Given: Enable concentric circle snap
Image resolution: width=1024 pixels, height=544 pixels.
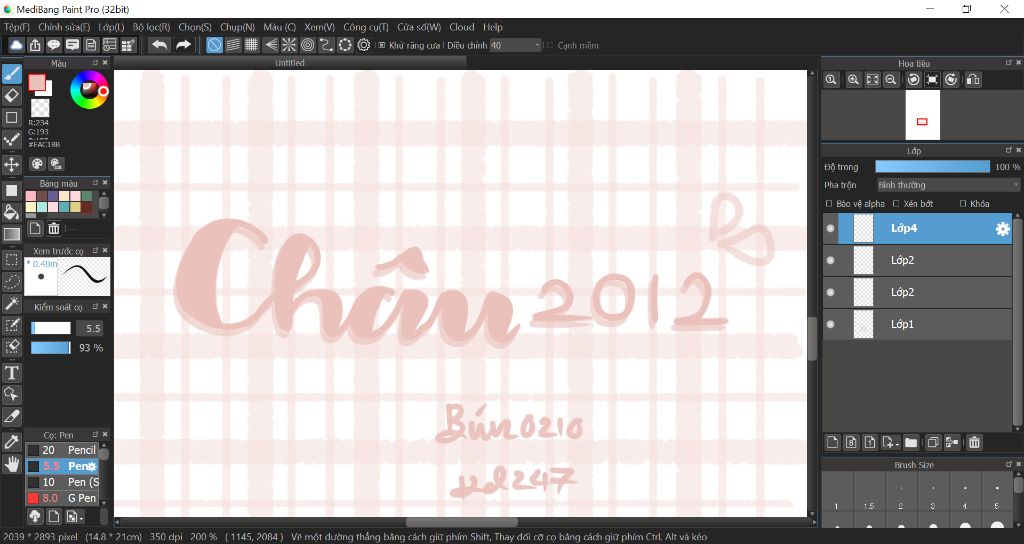Looking at the screenshot, I should coord(308,45).
